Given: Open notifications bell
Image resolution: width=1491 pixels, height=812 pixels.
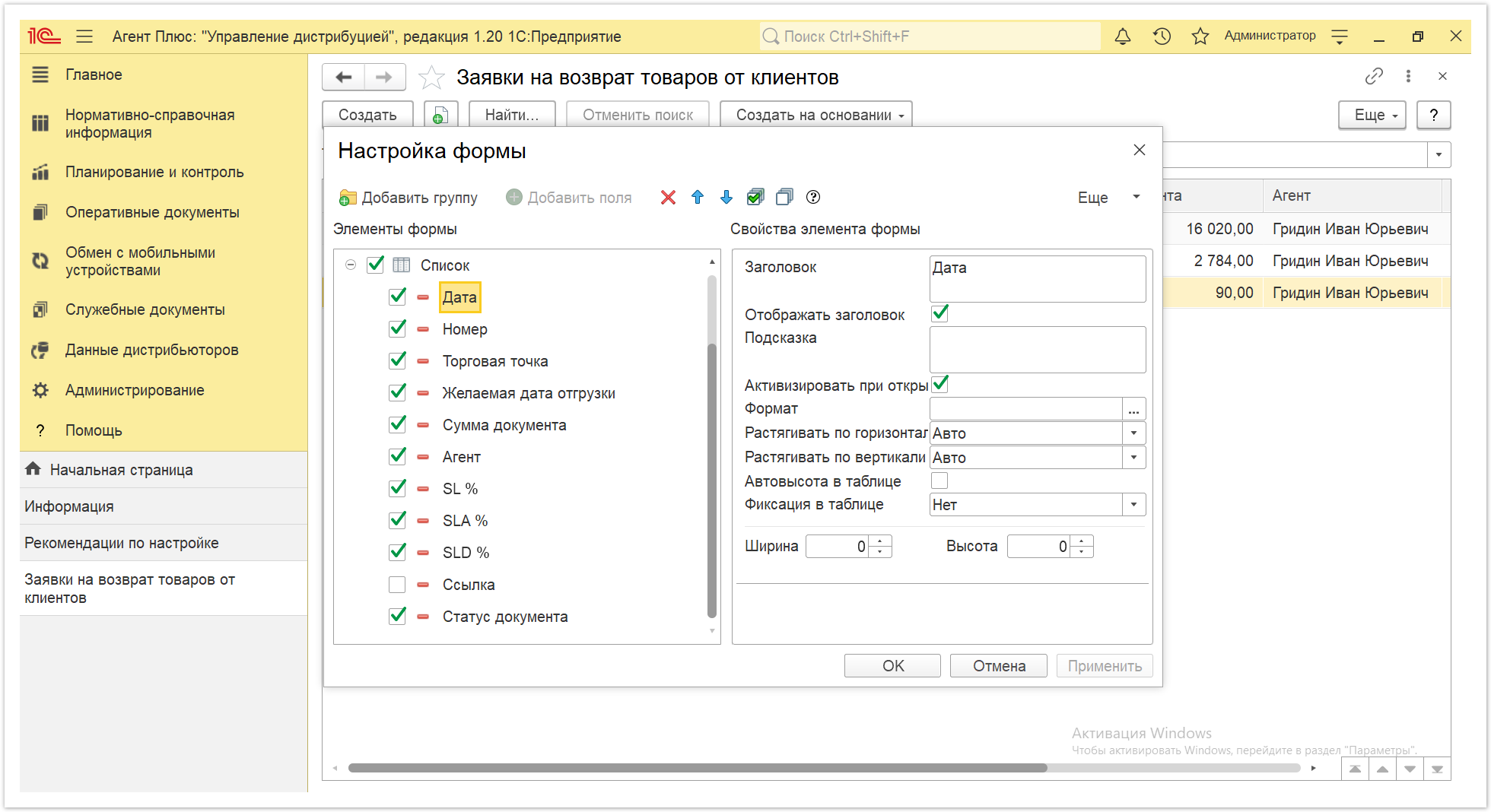Looking at the screenshot, I should [1122, 36].
